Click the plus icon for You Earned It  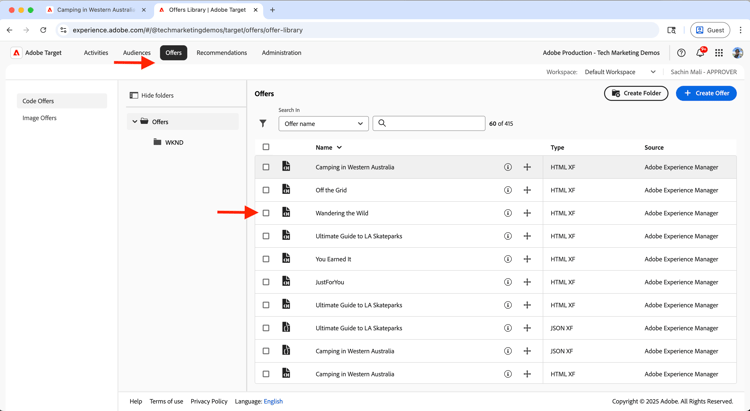click(527, 259)
